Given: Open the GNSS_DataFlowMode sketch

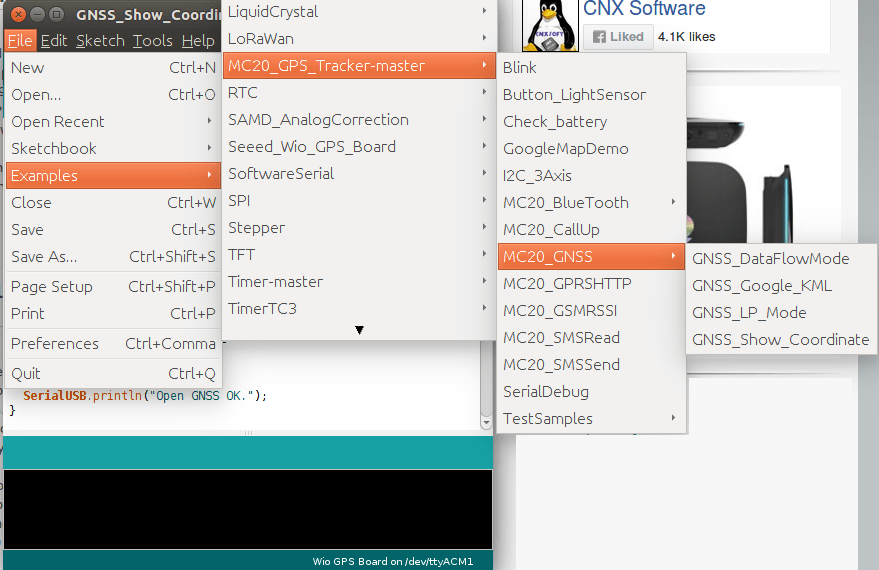Looking at the screenshot, I should pos(781,258).
